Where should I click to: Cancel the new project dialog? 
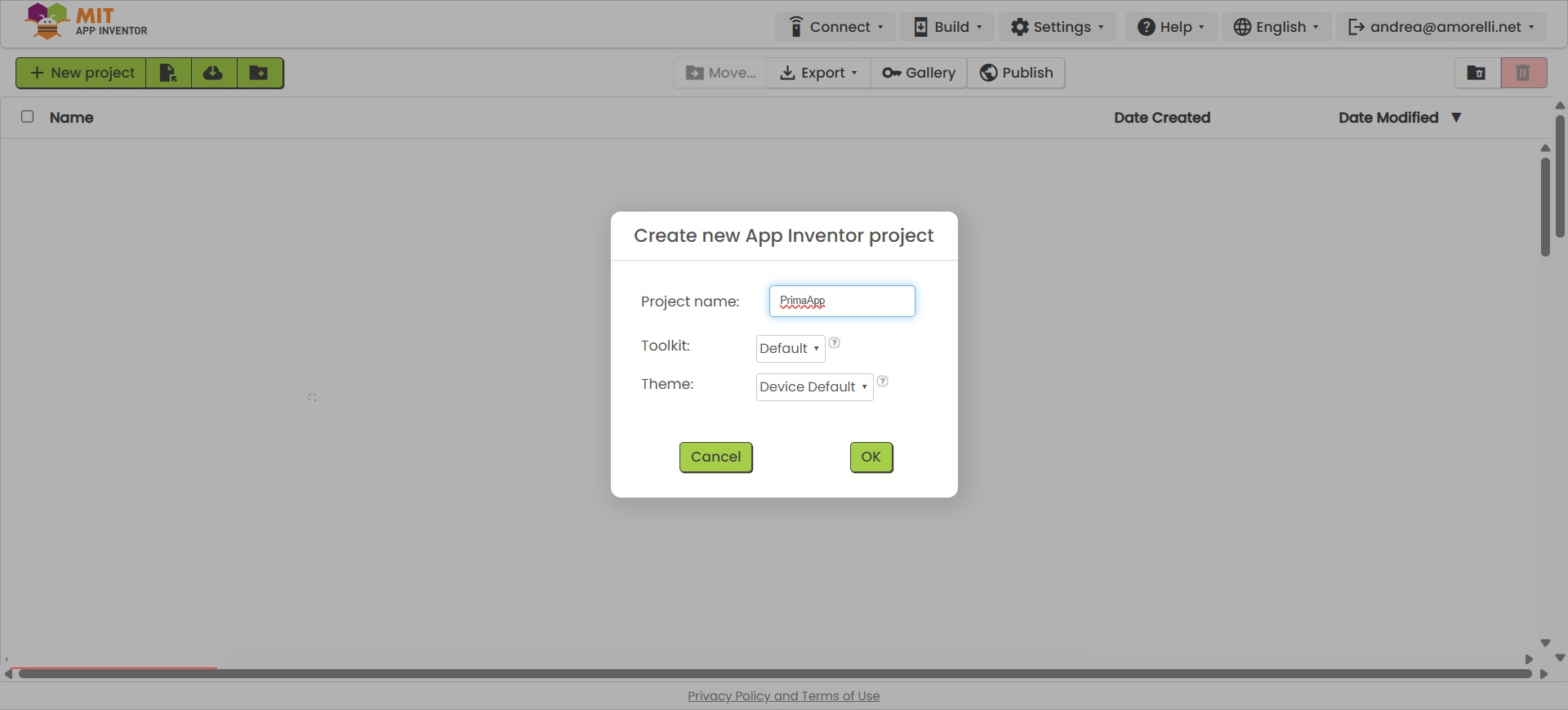715,457
